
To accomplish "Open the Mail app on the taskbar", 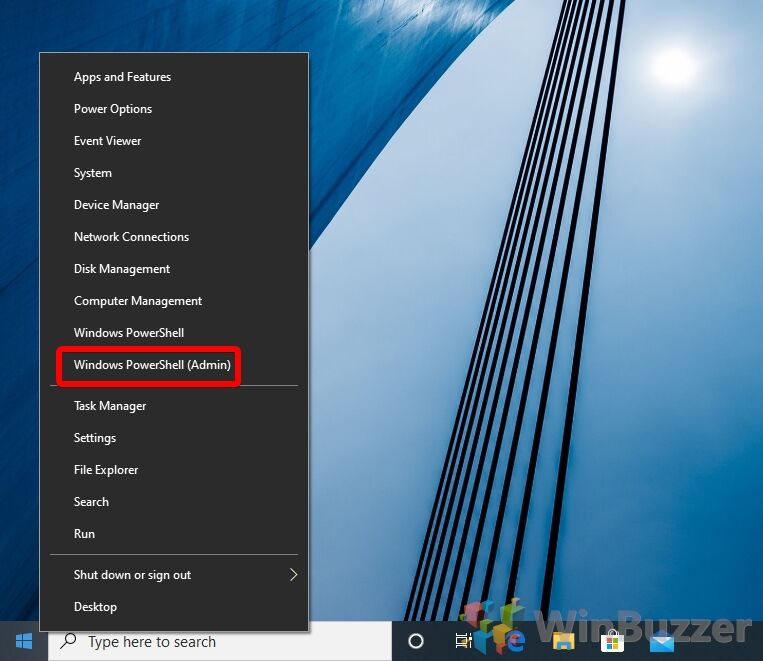I will pyautogui.click(x=662, y=641).
